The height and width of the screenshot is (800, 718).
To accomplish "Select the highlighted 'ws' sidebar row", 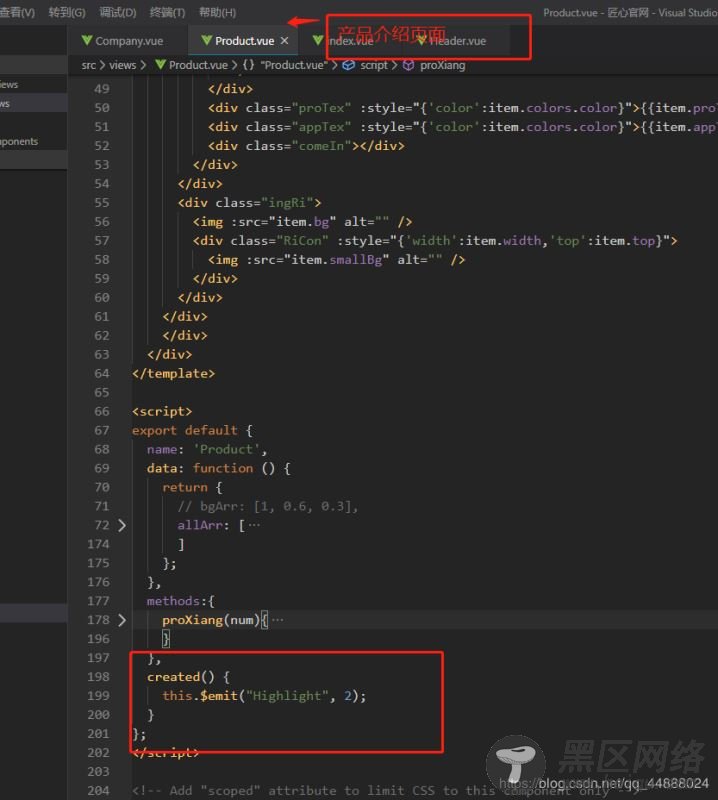I will click(33, 103).
